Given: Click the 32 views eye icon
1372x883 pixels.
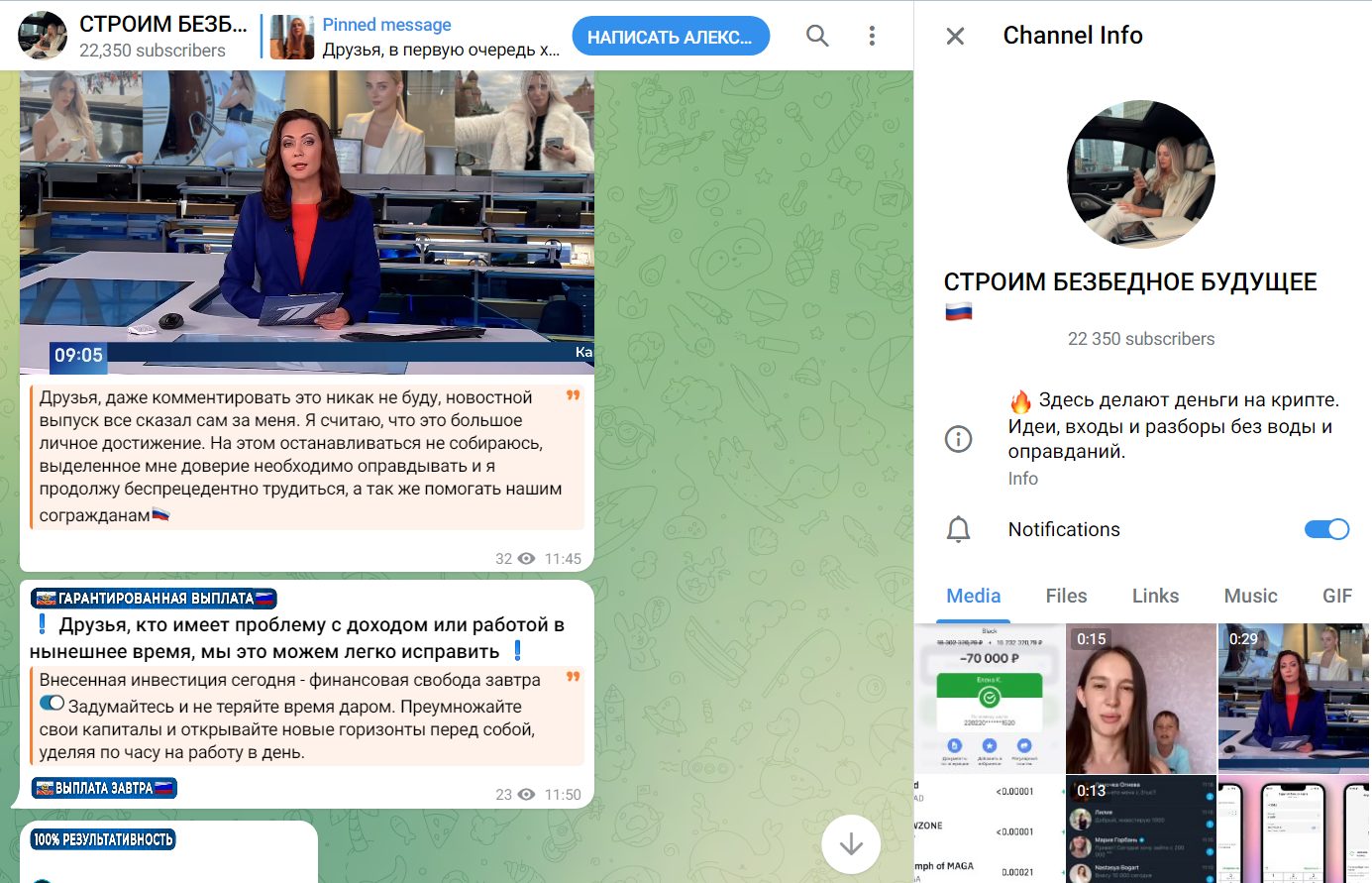Looking at the screenshot, I should pos(527,559).
